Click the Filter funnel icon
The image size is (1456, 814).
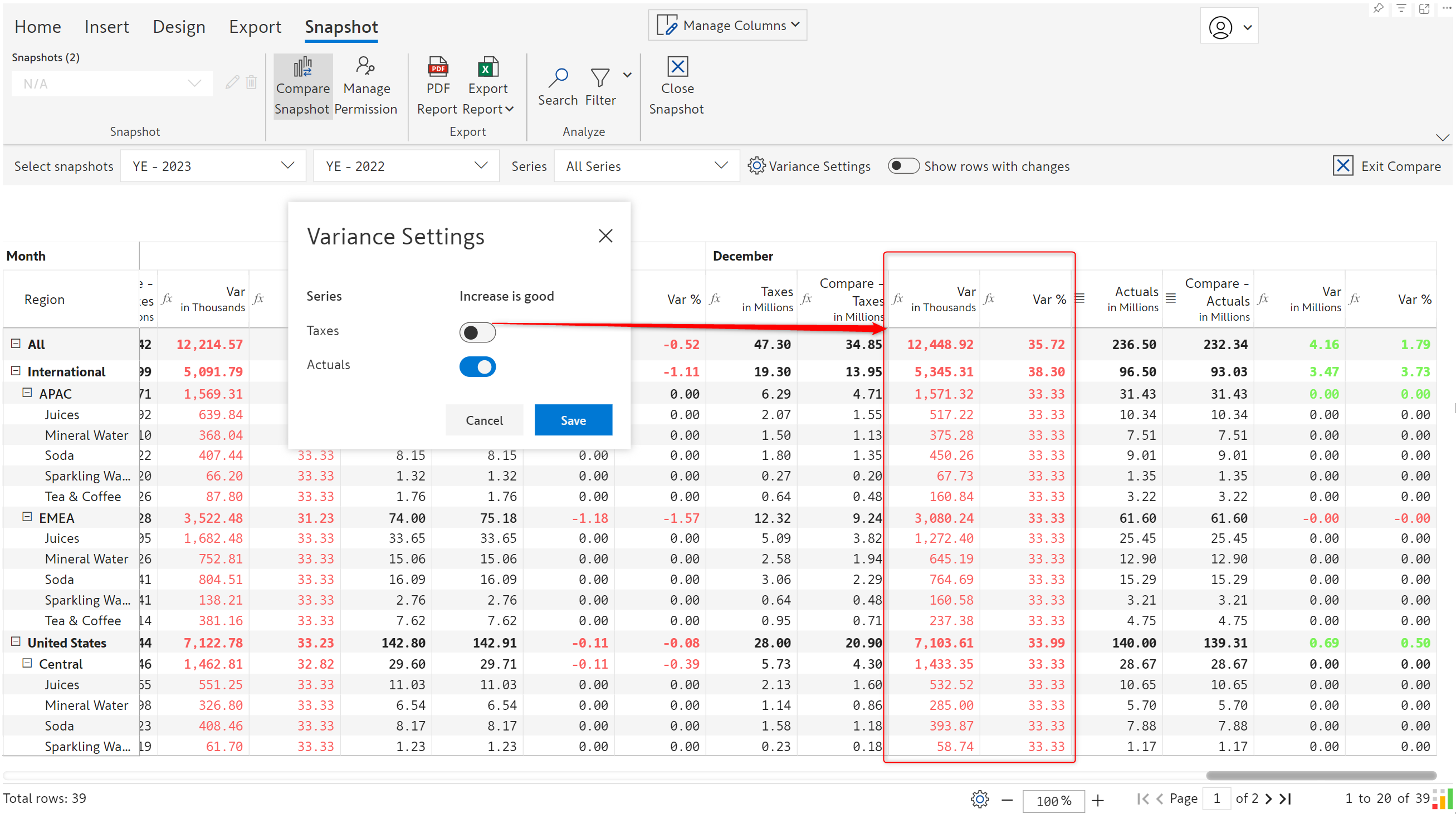tap(600, 77)
